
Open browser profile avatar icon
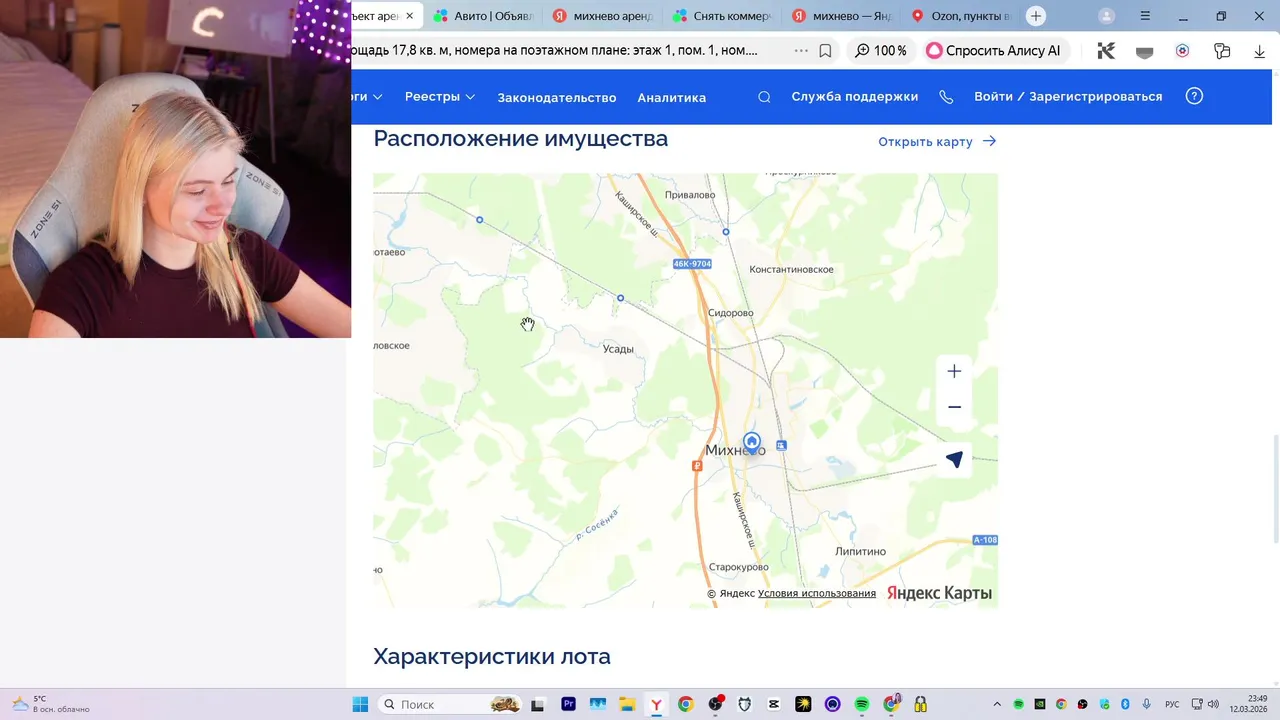1106,16
